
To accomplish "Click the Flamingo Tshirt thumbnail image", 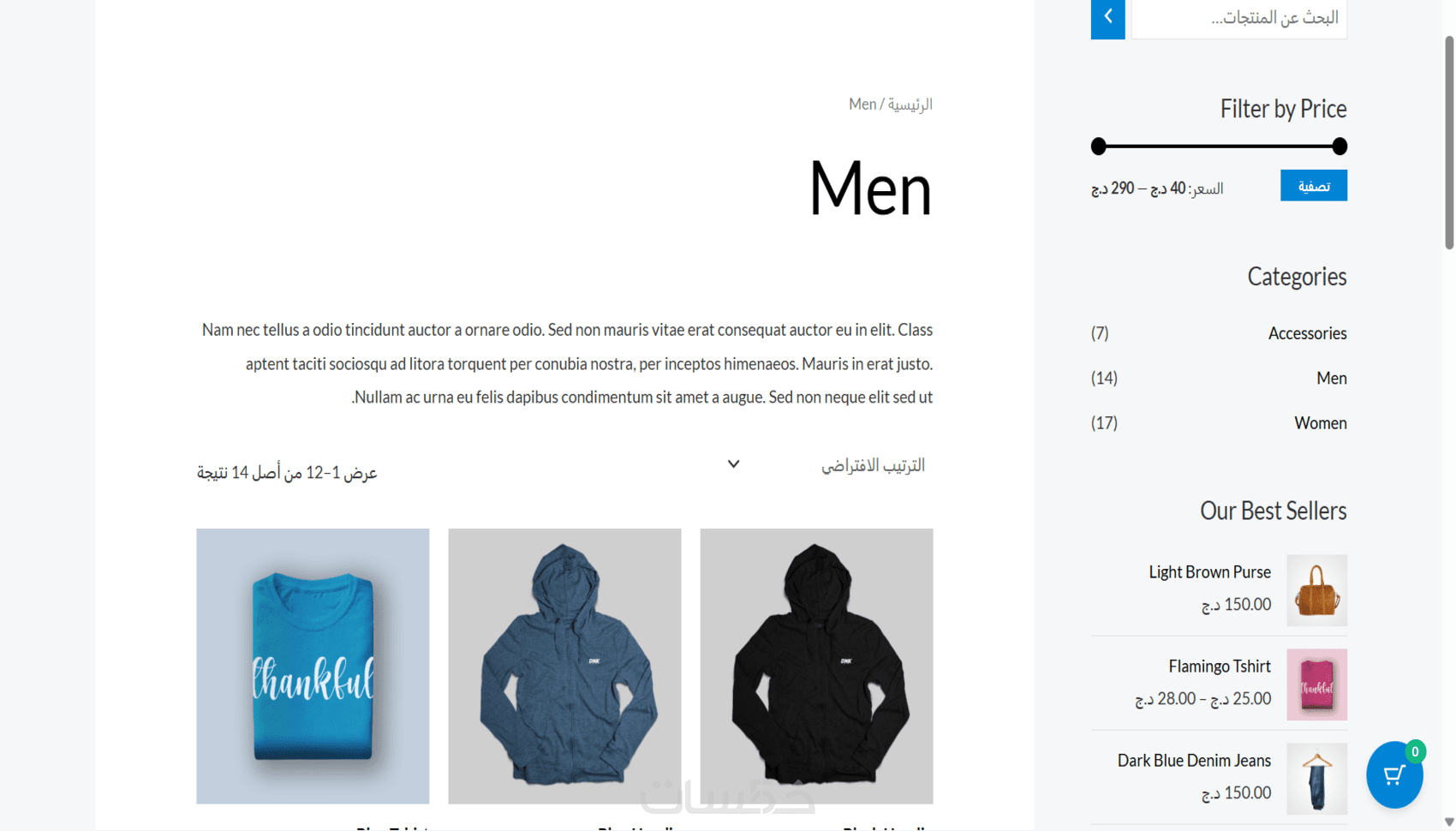I will pos(1316,685).
